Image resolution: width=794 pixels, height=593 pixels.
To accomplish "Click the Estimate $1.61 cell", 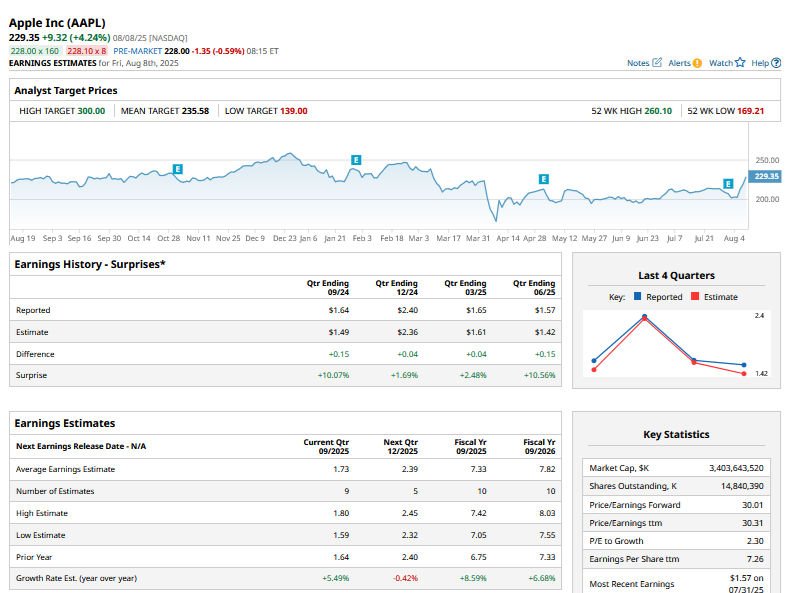I will (476, 332).
